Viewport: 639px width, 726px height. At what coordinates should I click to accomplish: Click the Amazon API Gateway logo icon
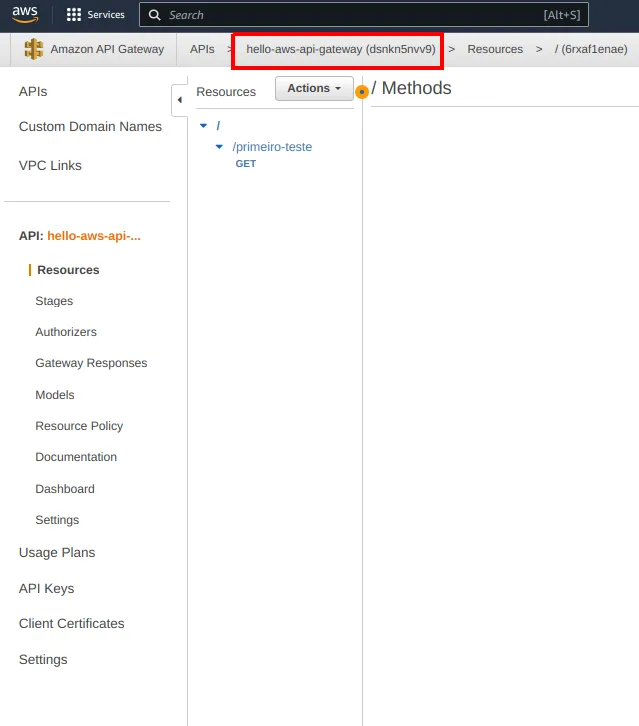34,49
